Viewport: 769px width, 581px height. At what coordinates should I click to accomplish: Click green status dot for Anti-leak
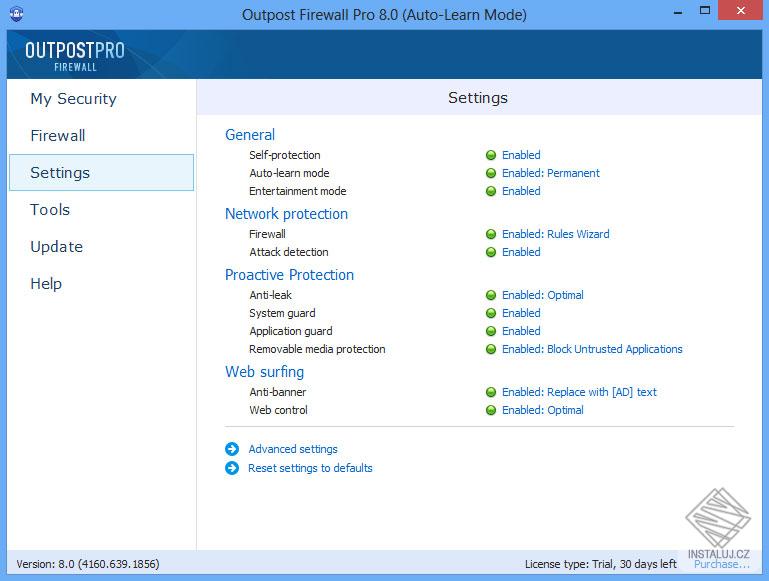[490, 295]
